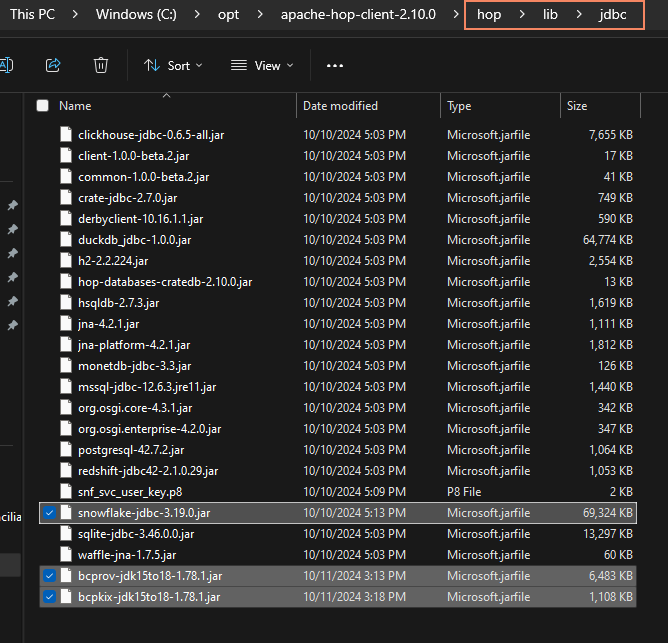Click the file icon of snf_svc_user_key.p8
The width and height of the screenshot is (668, 643).
point(66,492)
